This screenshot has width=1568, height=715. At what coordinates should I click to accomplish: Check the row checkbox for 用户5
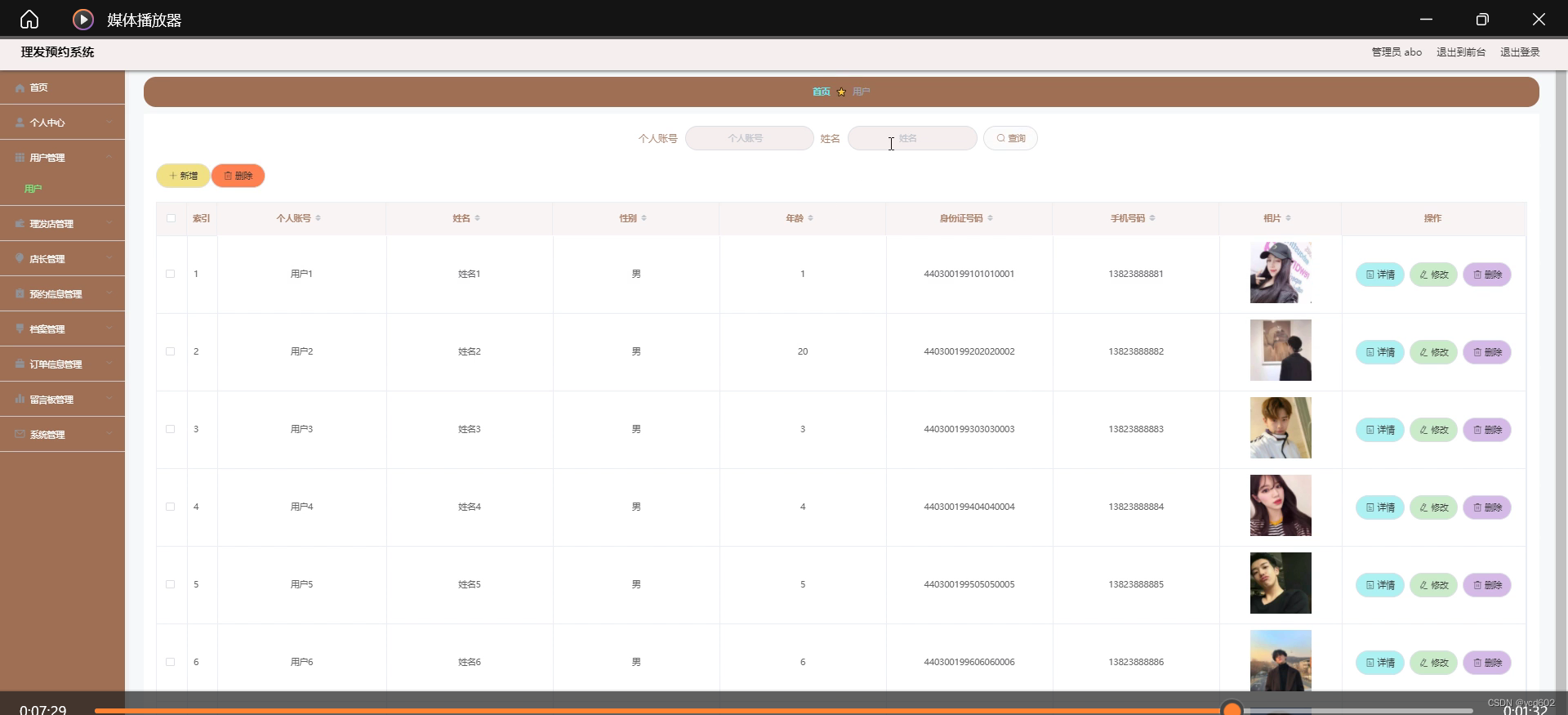pos(171,584)
